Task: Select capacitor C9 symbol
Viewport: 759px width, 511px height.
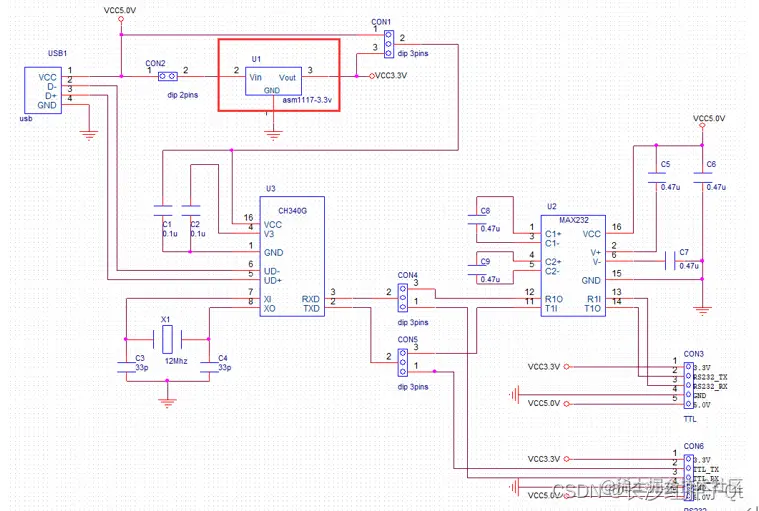Action: click(x=477, y=270)
